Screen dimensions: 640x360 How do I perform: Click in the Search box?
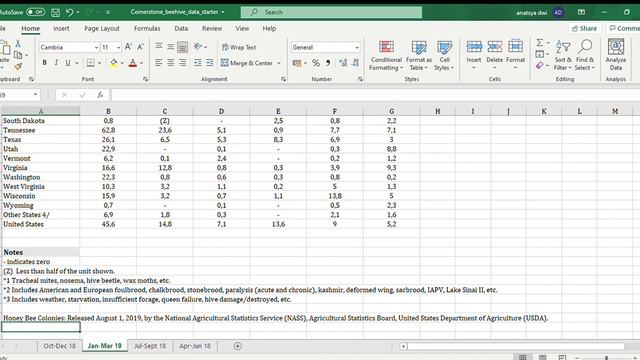[331, 12]
